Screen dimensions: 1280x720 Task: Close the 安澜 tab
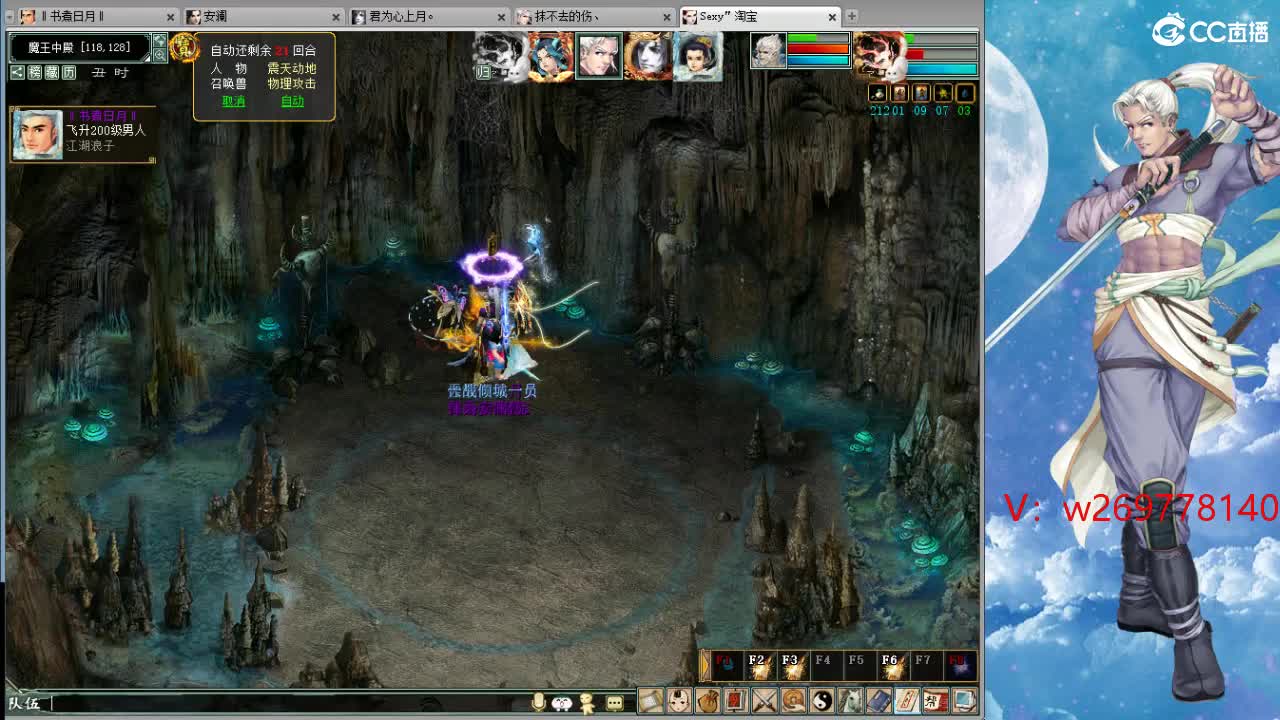point(336,17)
